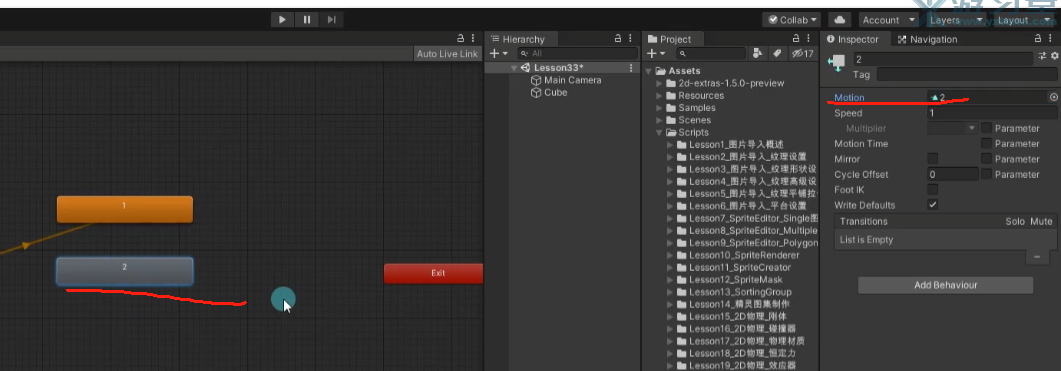Open the Search by Type filter icon
This screenshot has width=1061, height=371.
758,53
